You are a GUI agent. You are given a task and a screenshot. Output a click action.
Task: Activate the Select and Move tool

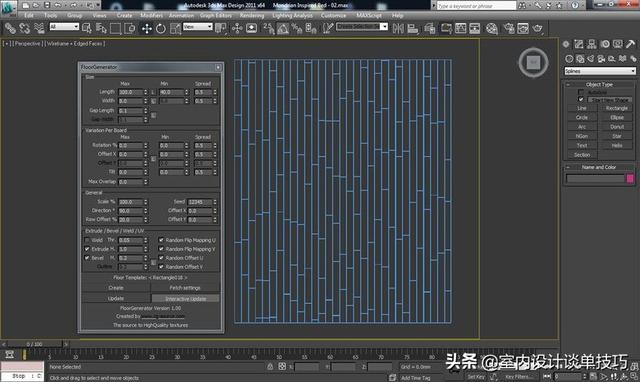click(146, 29)
